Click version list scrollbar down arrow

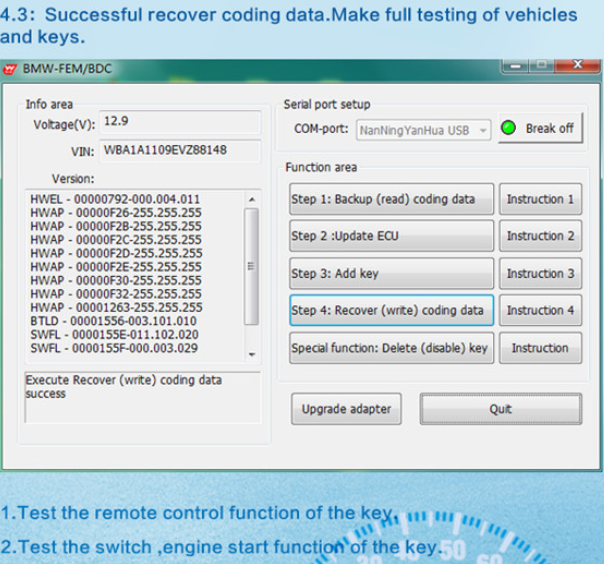(252, 354)
